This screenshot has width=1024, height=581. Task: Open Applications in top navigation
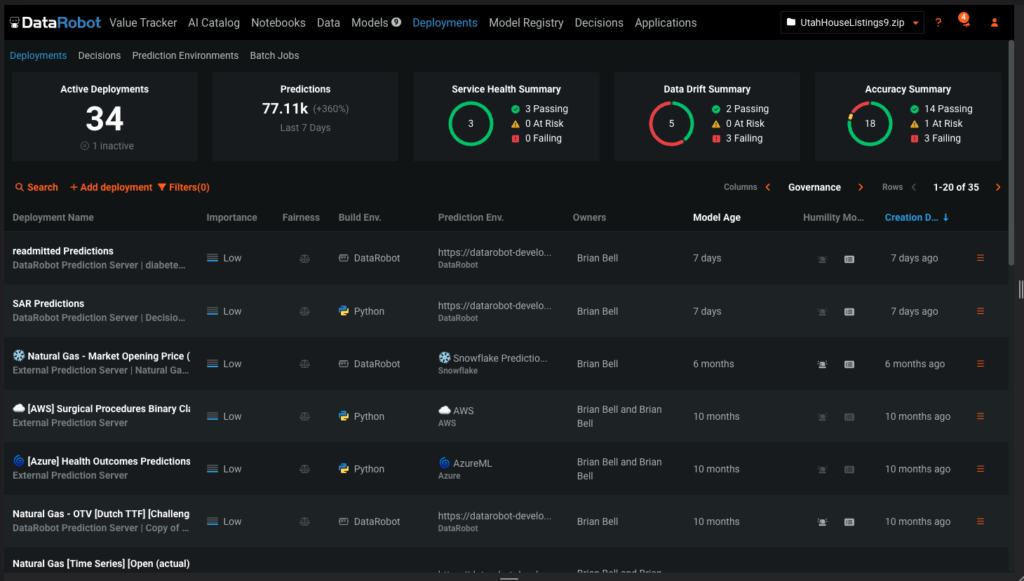click(x=665, y=23)
